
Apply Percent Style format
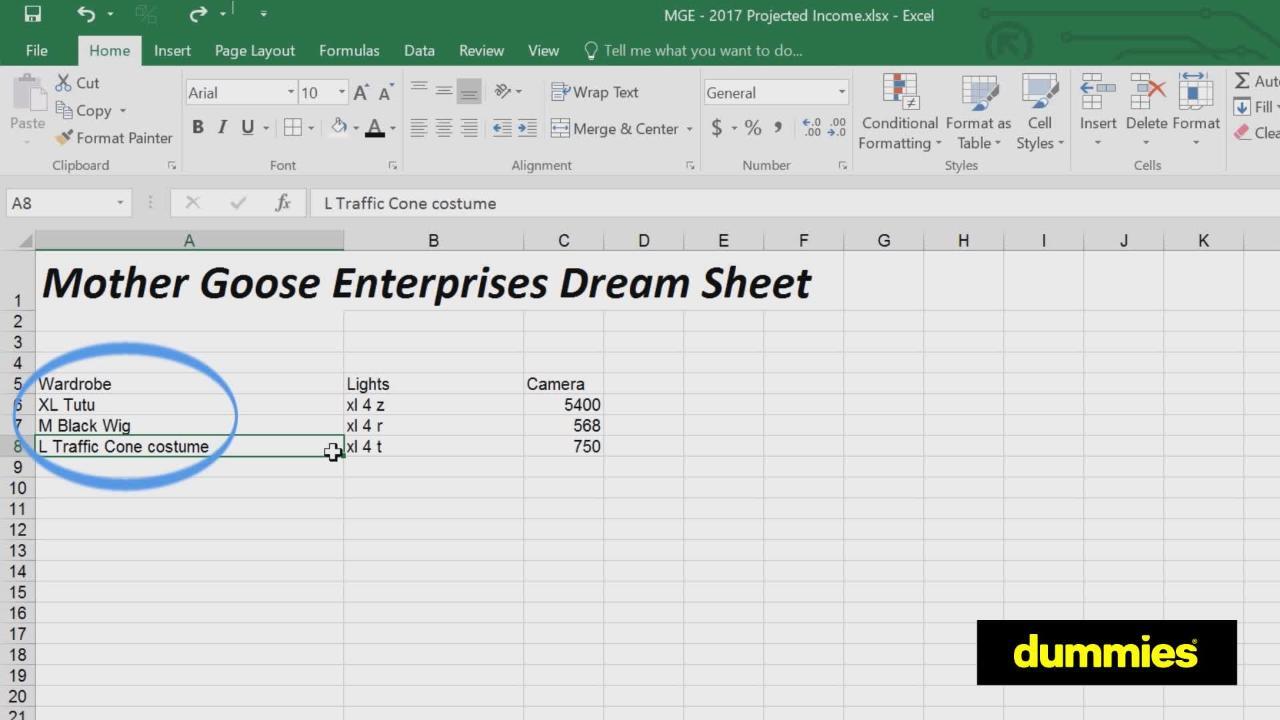click(753, 128)
